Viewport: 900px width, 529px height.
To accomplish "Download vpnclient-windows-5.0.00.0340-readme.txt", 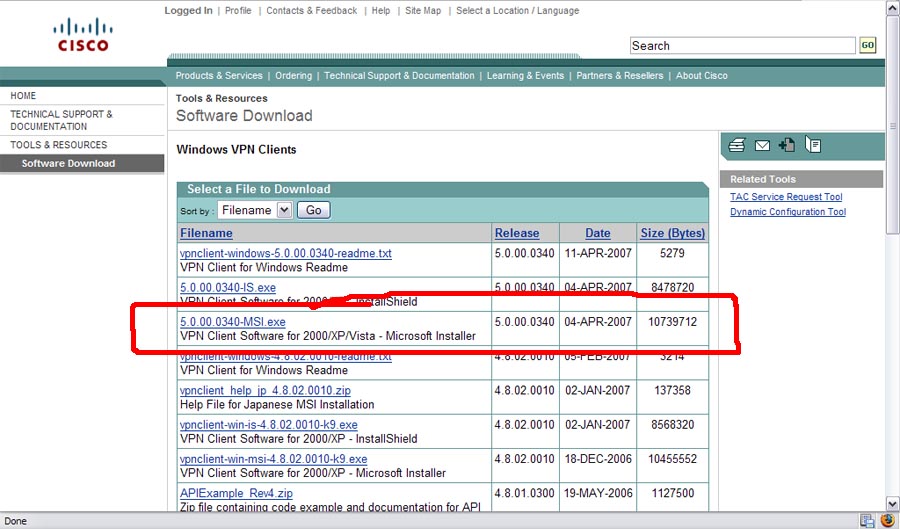I will 286,253.
